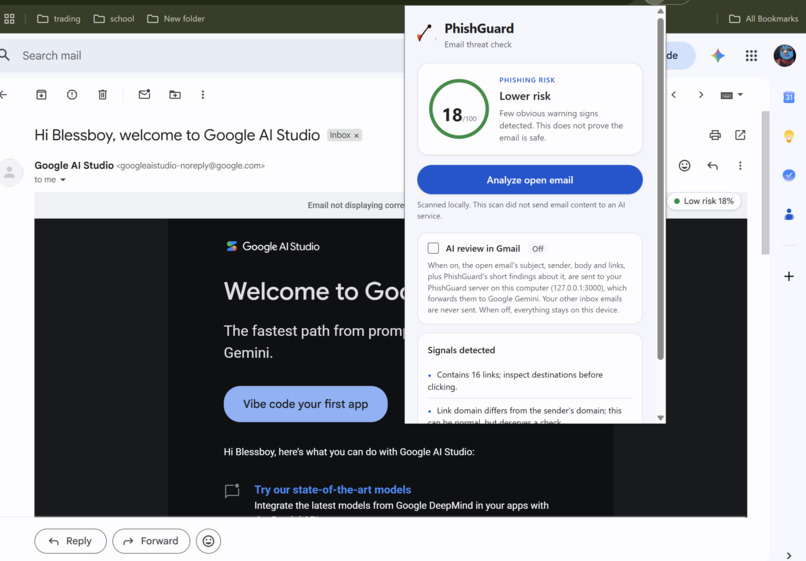The height and width of the screenshot is (561, 806).
Task: Open Calendar in side panel
Action: tap(789, 97)
